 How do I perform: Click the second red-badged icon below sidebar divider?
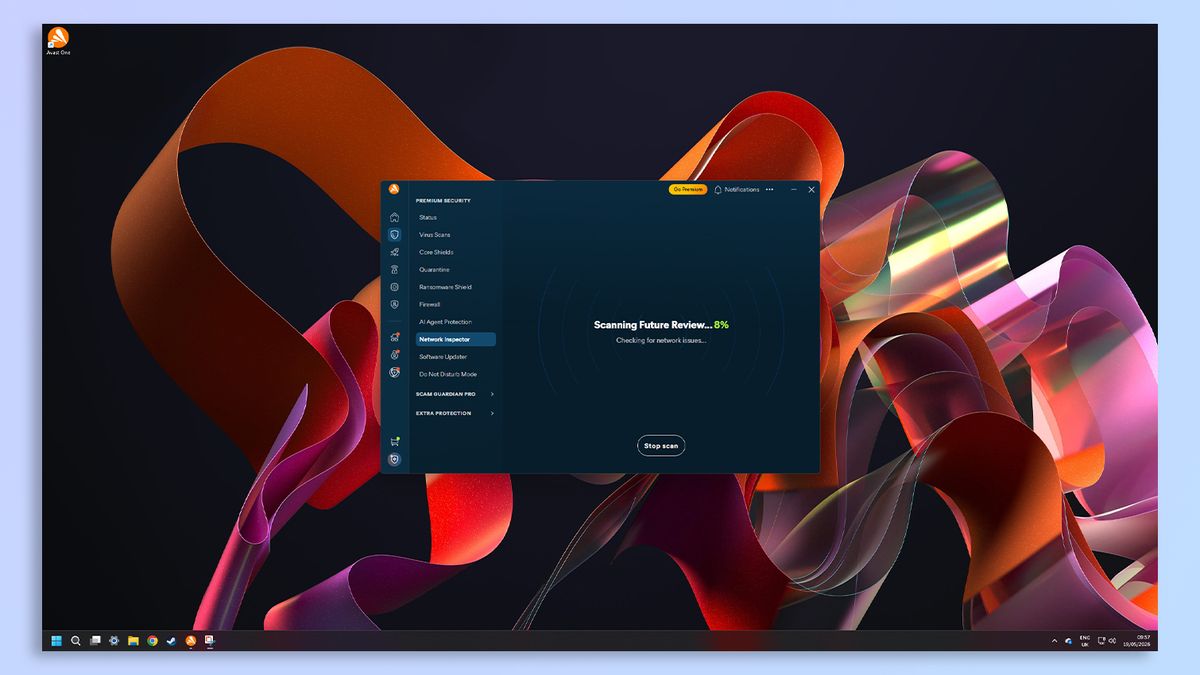click(394, 354)
